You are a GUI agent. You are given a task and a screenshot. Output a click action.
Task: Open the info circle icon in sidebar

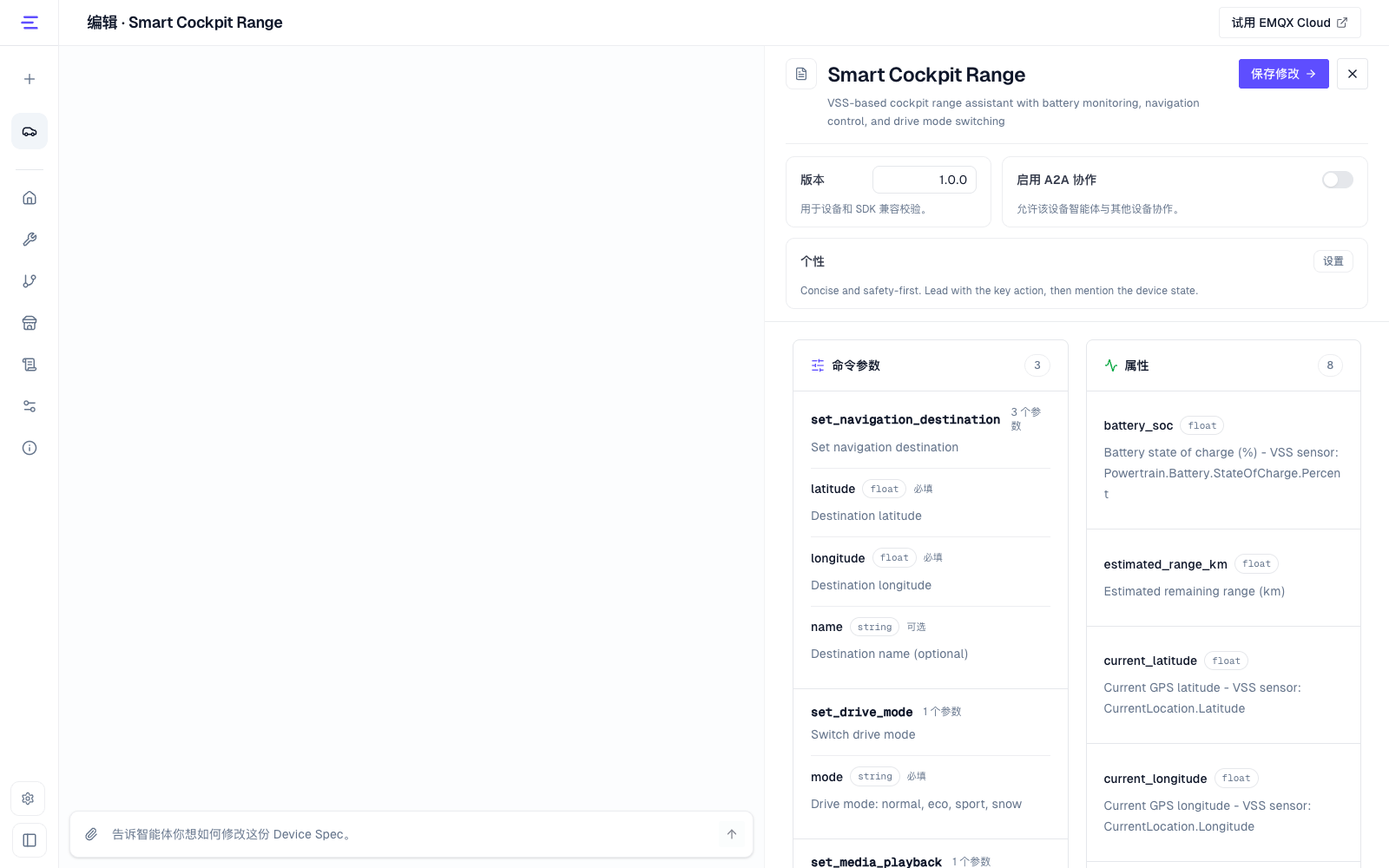(x=30, y=448)
